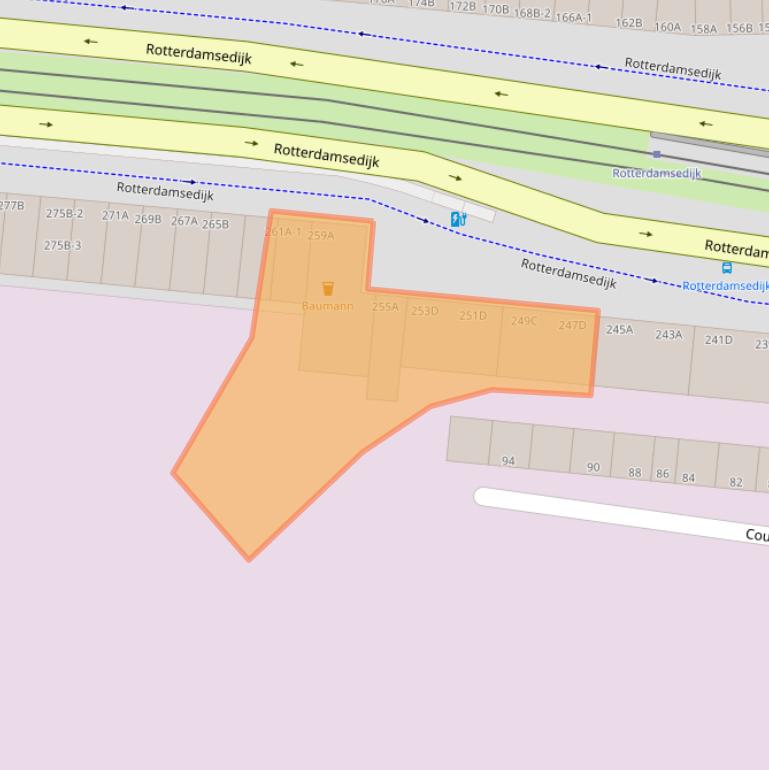
Task: Click the Baumann shop name label
Action: [x=328, y=306]
